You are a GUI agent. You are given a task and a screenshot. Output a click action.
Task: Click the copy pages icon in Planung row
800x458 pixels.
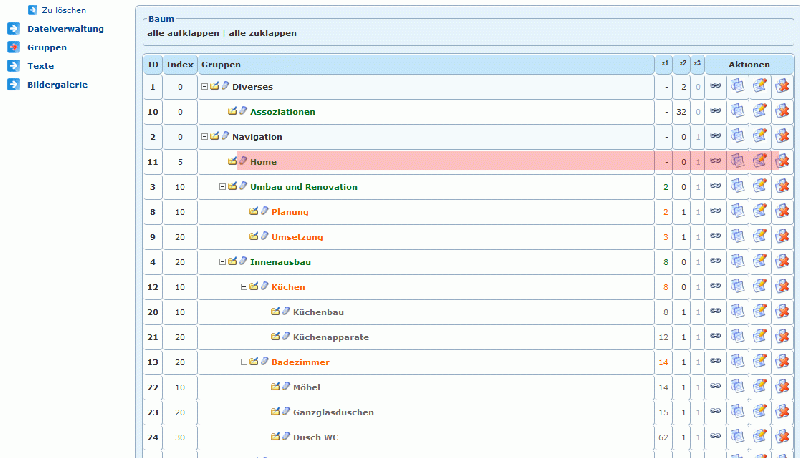tap(737, 211)
